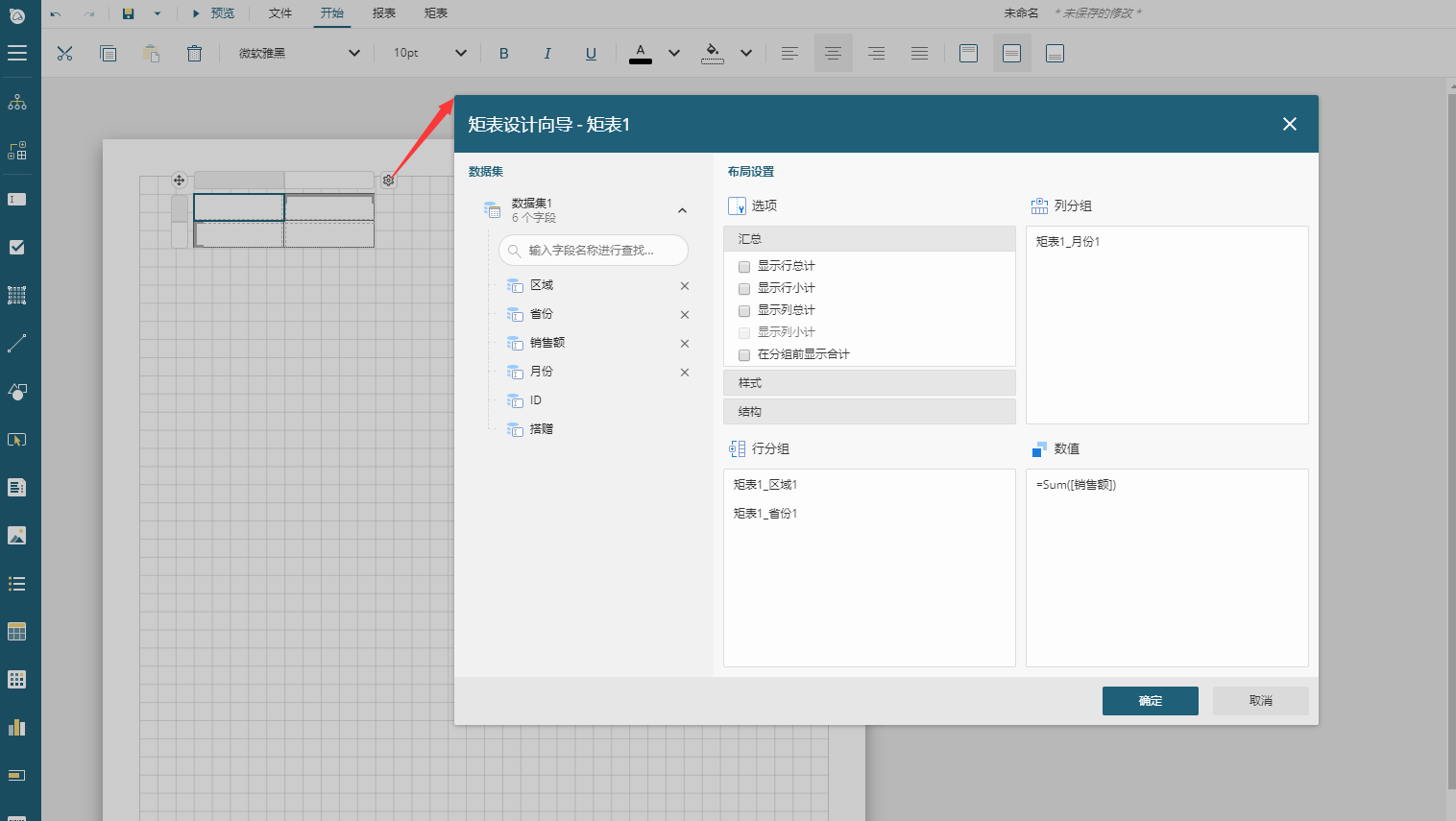
Task: Enable 在分组前显示合计 checkbox
Action: pyautogui.click(x=744, y=355)
